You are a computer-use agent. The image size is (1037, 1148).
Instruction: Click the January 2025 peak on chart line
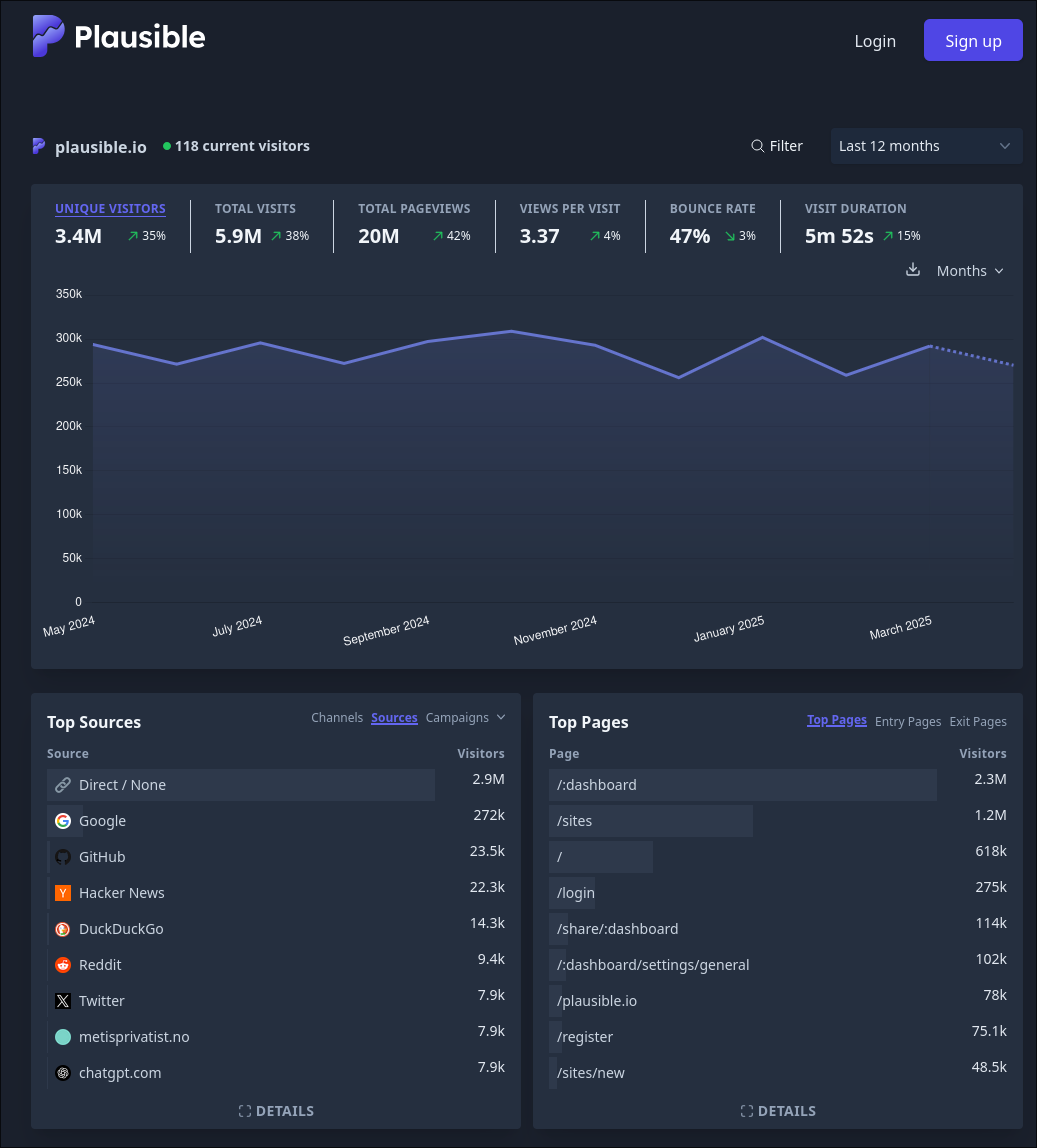(x=762, y=337)
